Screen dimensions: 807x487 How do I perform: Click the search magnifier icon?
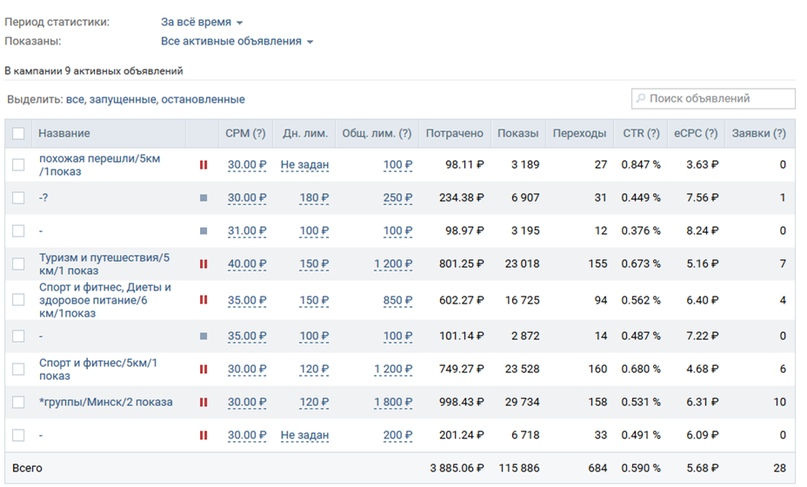click(x=640, y=99)
